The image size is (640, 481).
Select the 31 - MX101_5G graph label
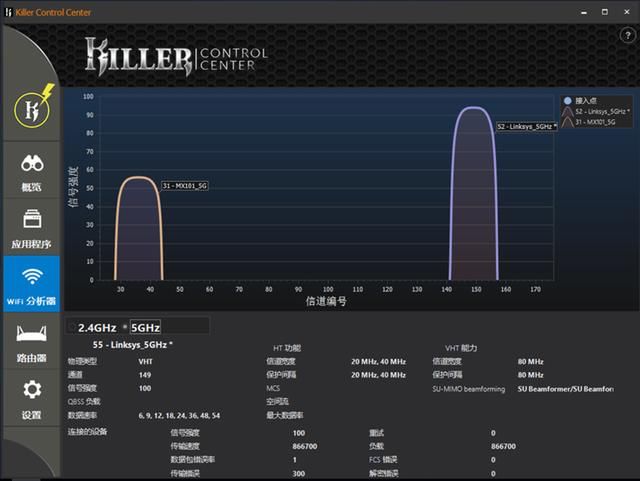187,186
